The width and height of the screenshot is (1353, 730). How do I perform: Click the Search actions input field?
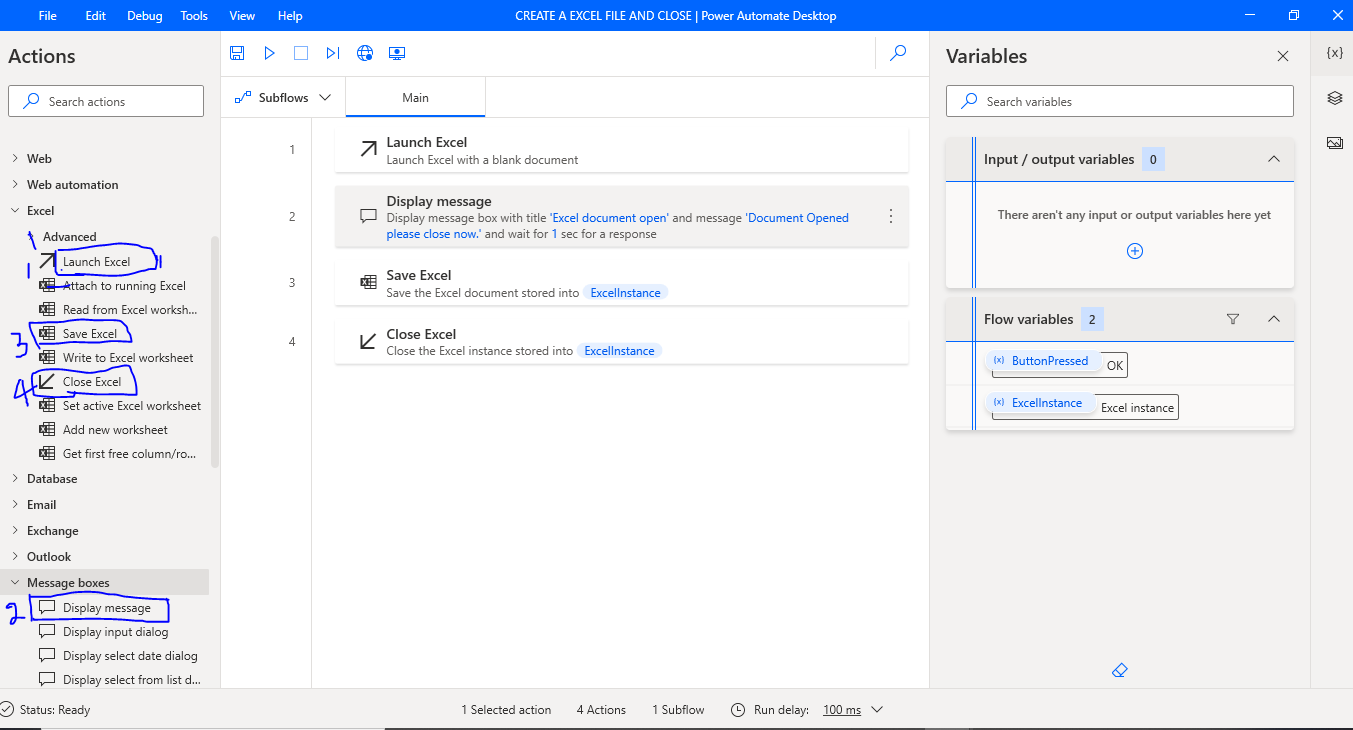(106, 101)
